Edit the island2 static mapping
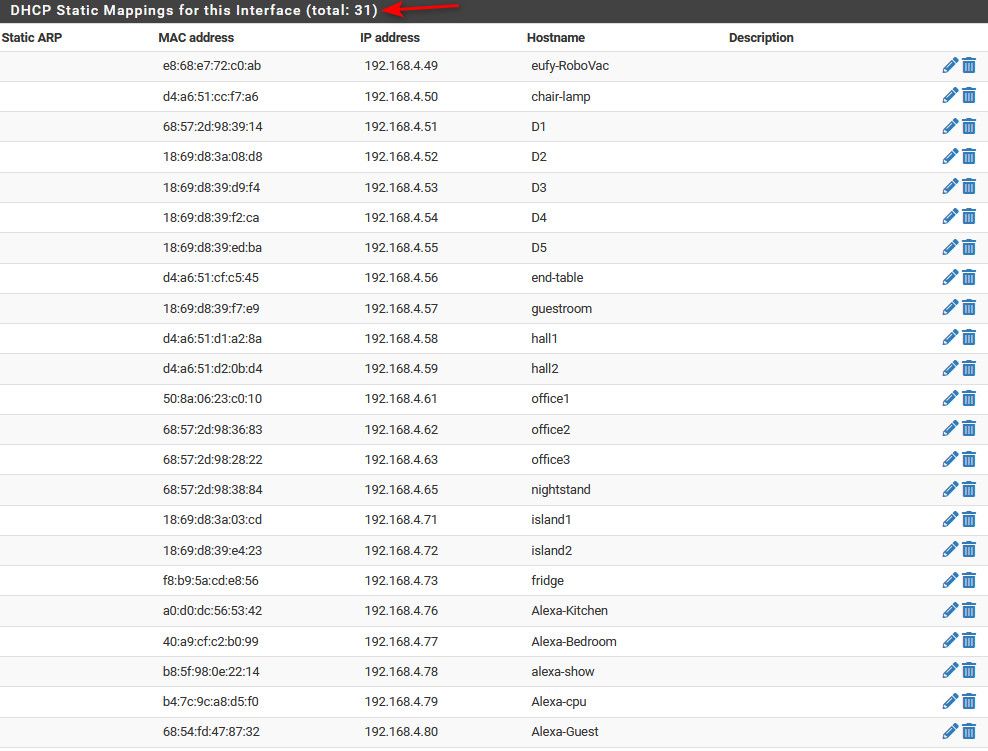 950,549
